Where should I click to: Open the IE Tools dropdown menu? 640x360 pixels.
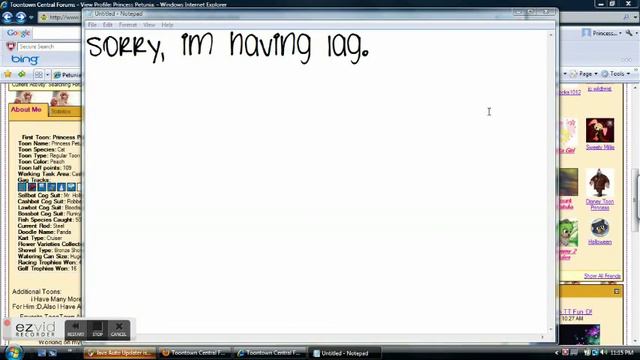click(x=616, y=74)
